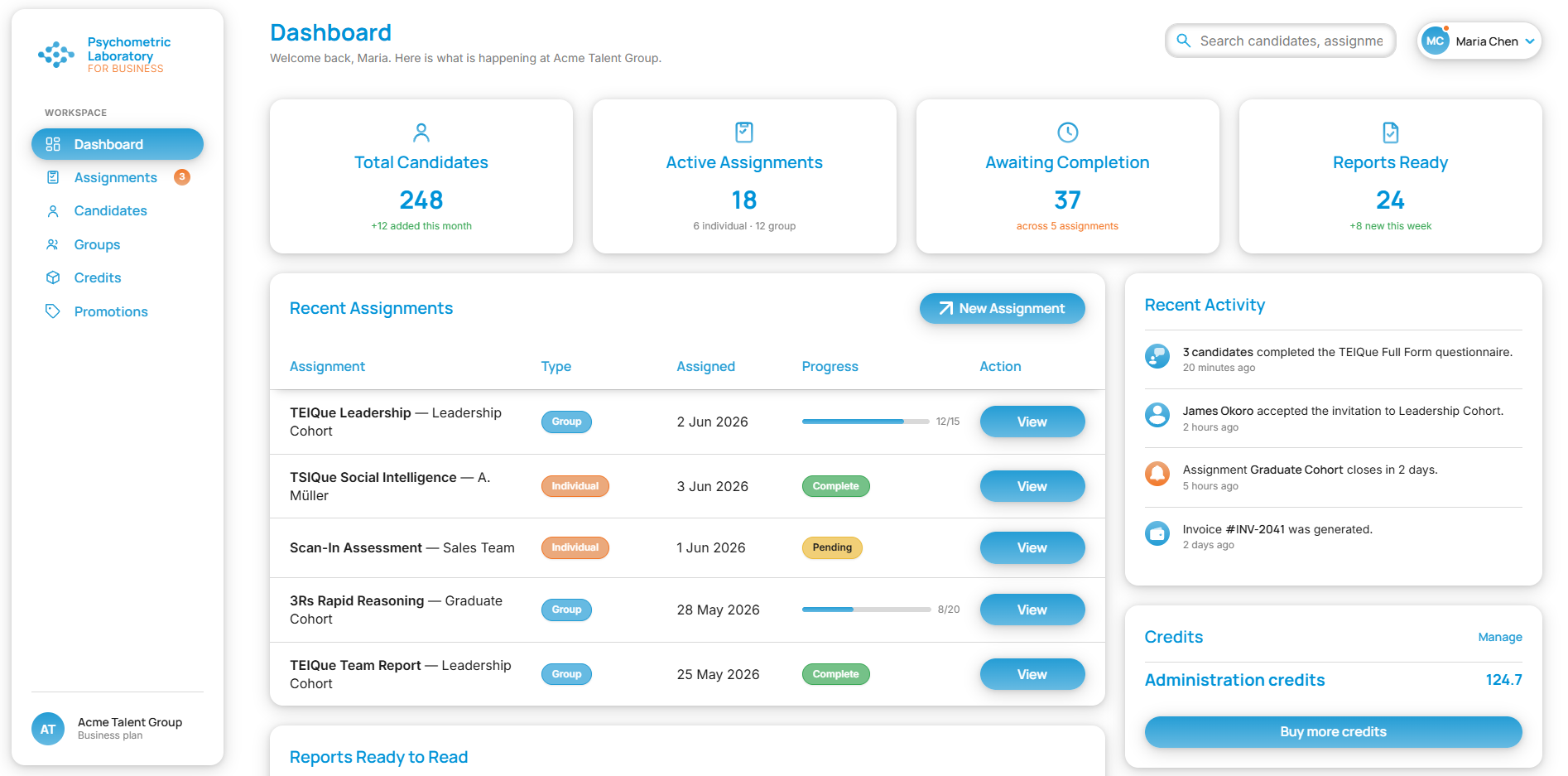Click the Active Assignments count 18
1568x776 pixels.
(744, 200)
